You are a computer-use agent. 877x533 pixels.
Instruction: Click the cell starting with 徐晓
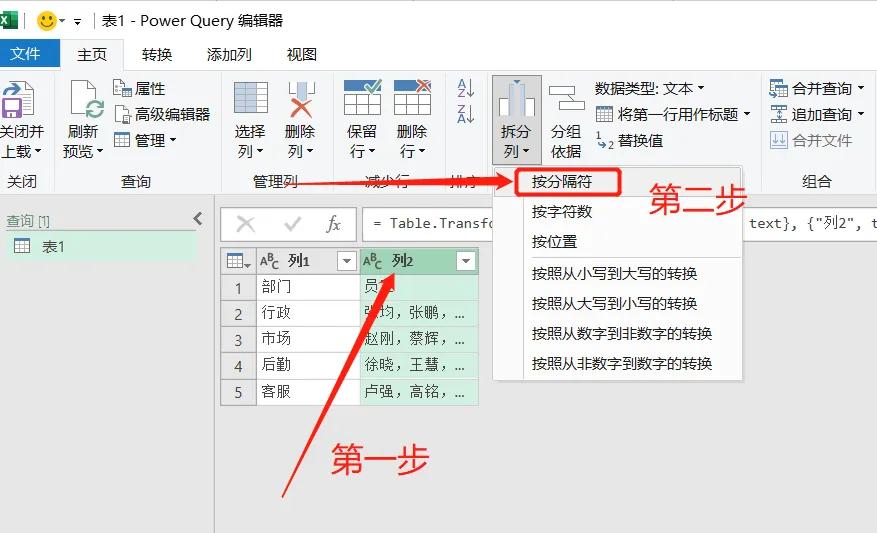click(x=419, y=365)
